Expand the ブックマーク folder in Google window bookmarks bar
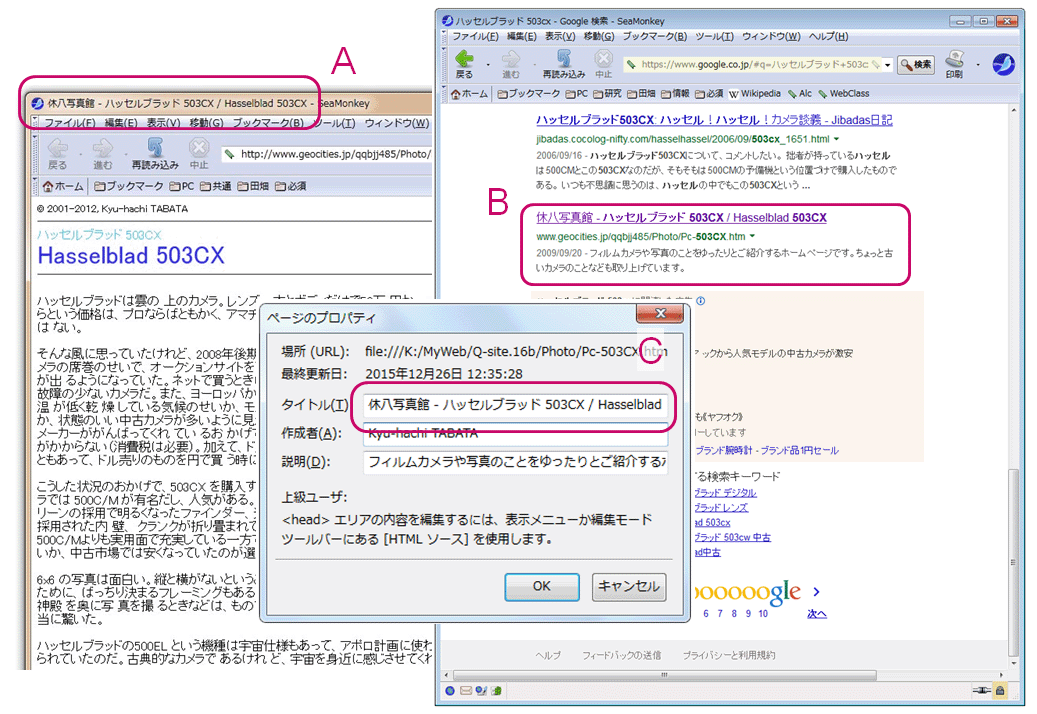 point(528,94)
